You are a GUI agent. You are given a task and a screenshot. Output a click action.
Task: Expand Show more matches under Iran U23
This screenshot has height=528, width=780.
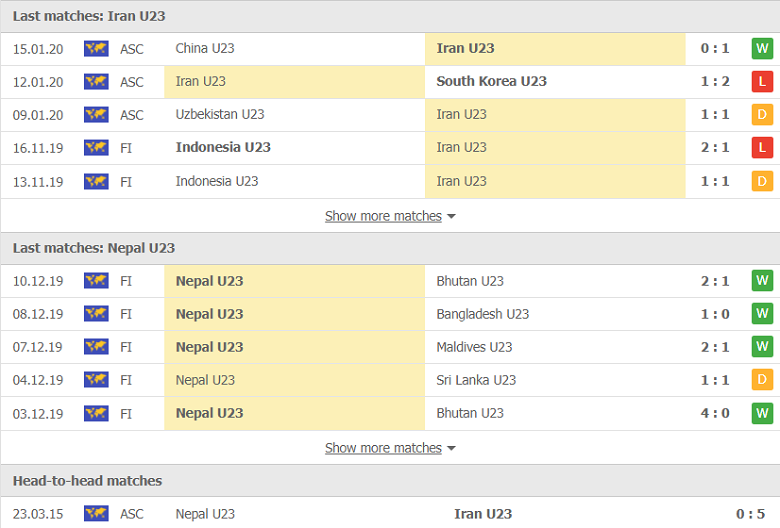tap(383, 216)
